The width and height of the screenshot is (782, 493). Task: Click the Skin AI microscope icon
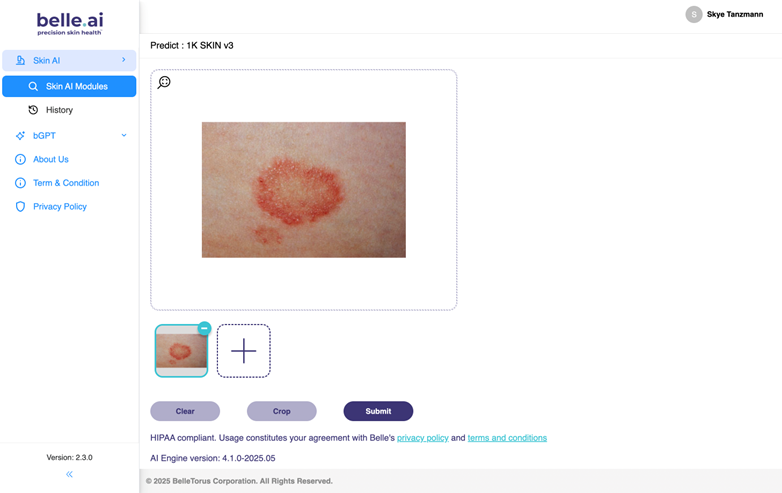click(20, 60)
